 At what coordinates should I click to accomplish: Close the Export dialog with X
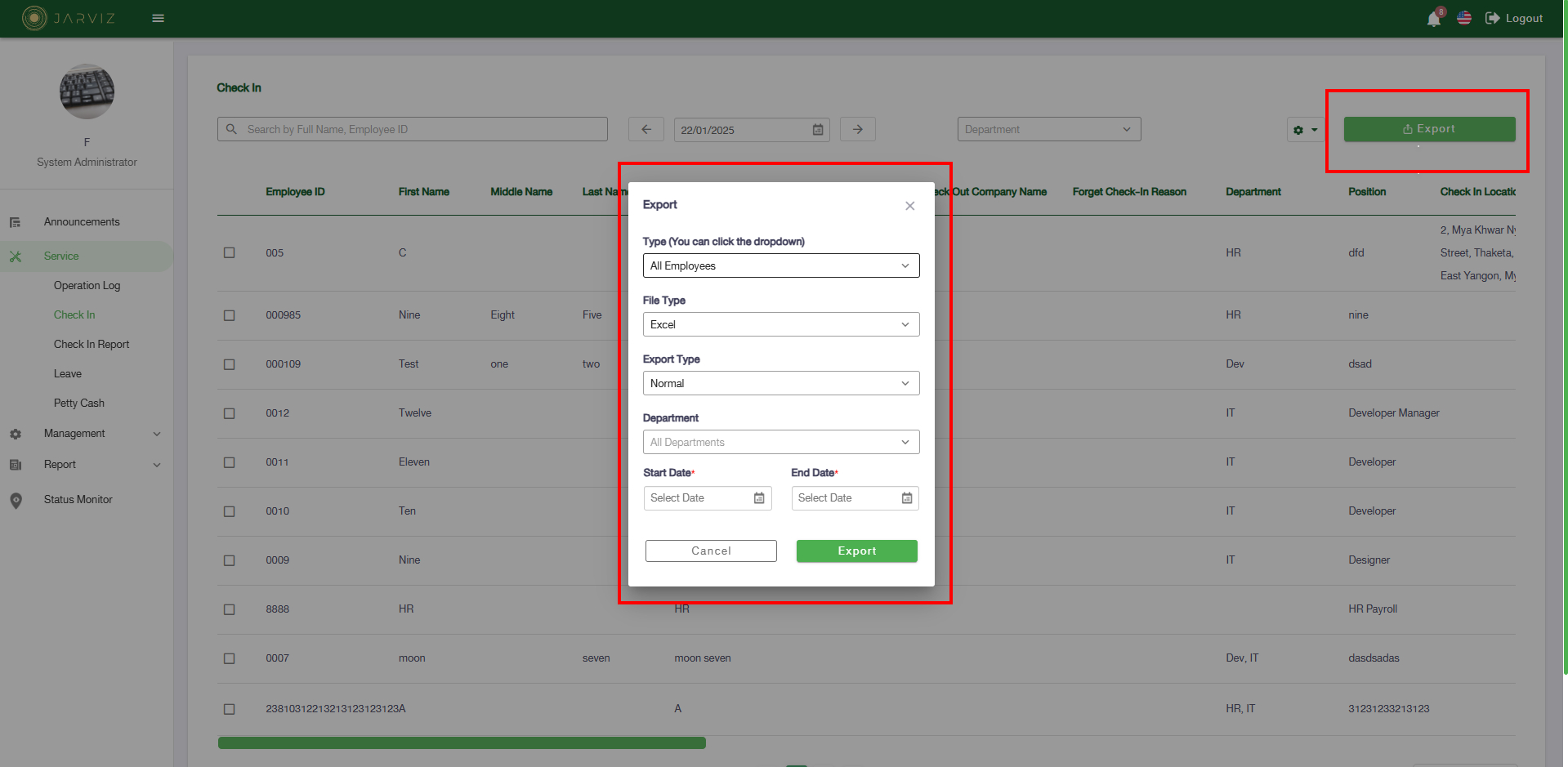click(909, 206)
